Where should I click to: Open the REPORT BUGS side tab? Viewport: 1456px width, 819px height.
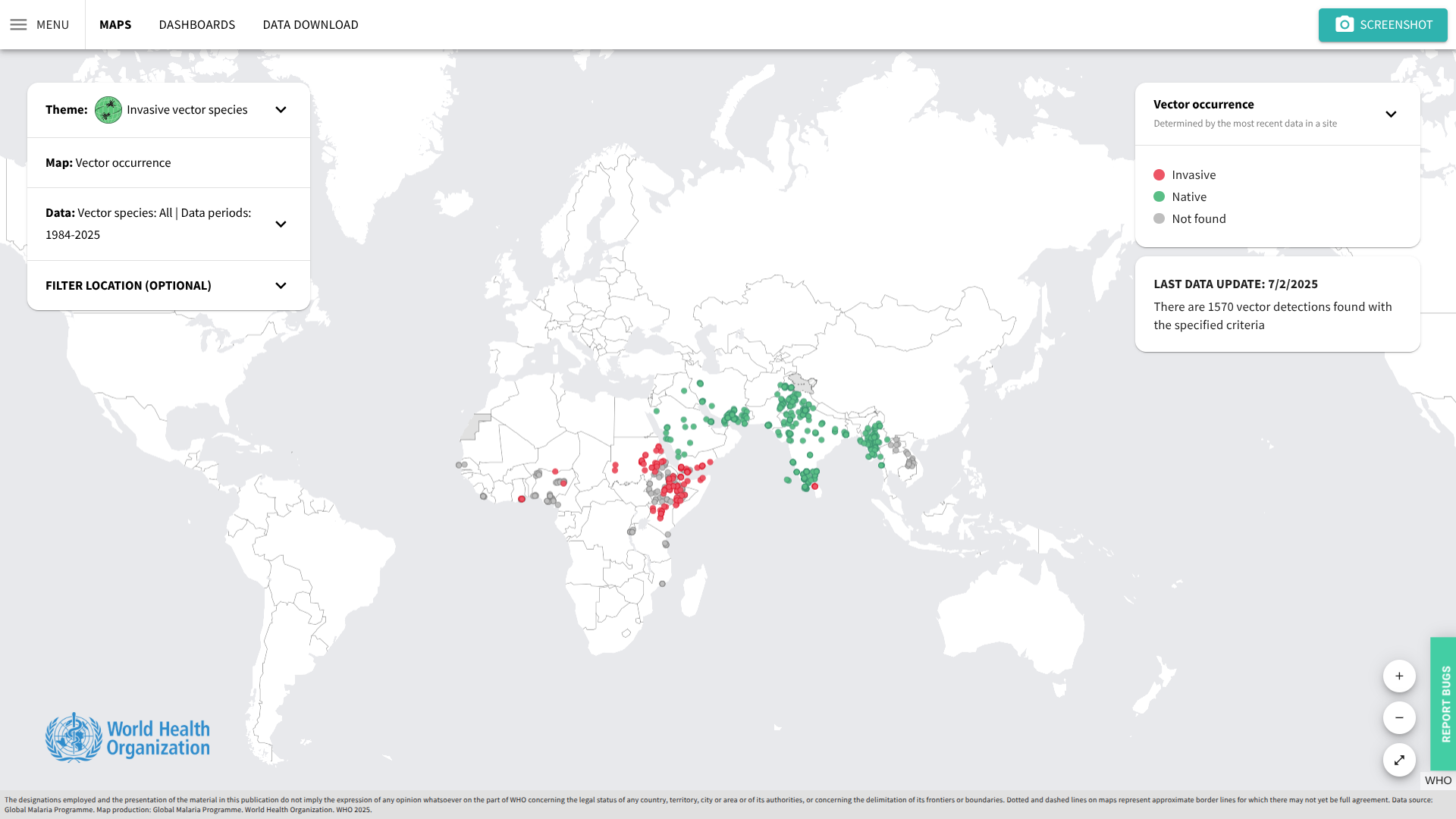click(1445, 704)
